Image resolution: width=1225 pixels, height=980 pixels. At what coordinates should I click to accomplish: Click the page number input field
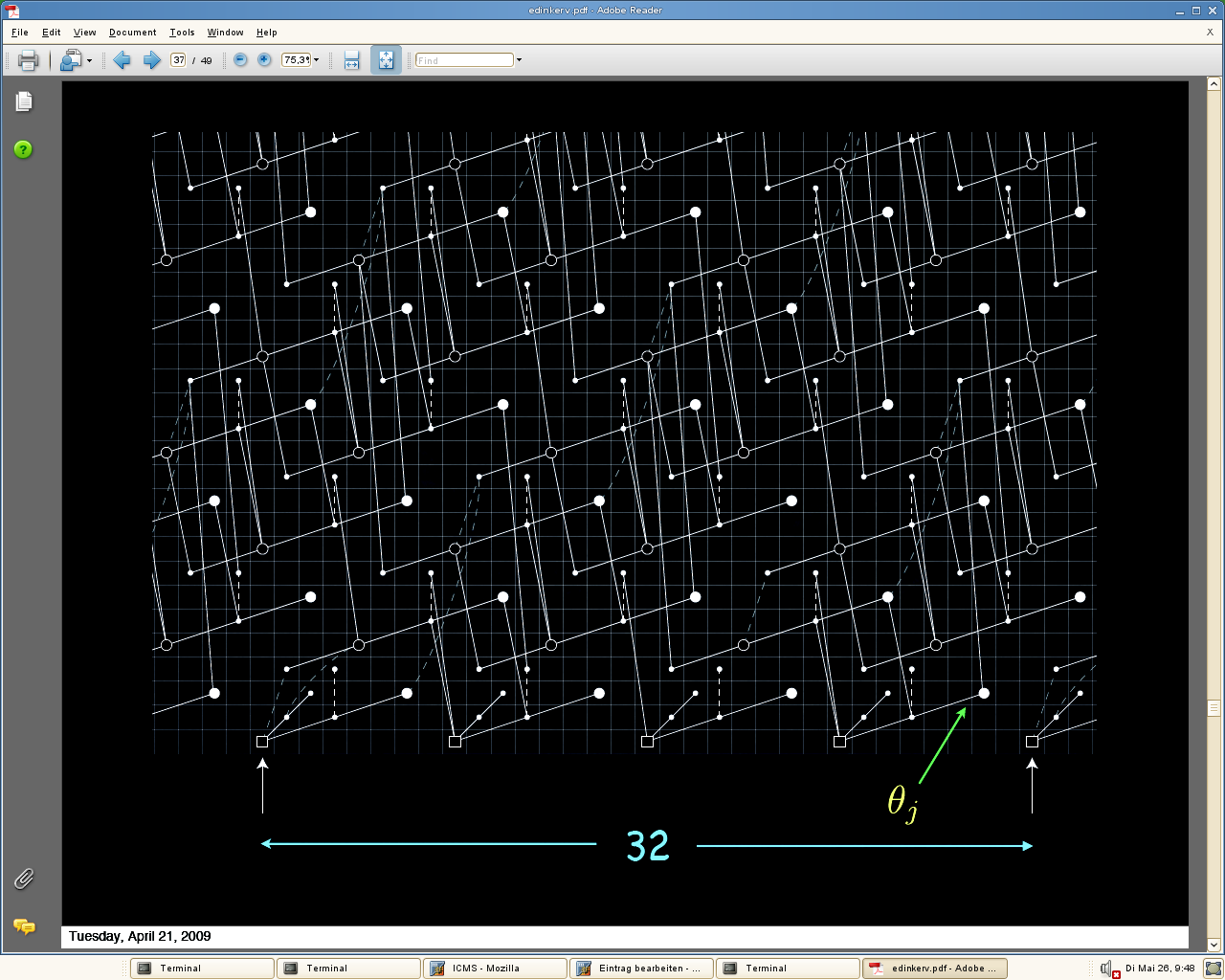tap(178, 60)
